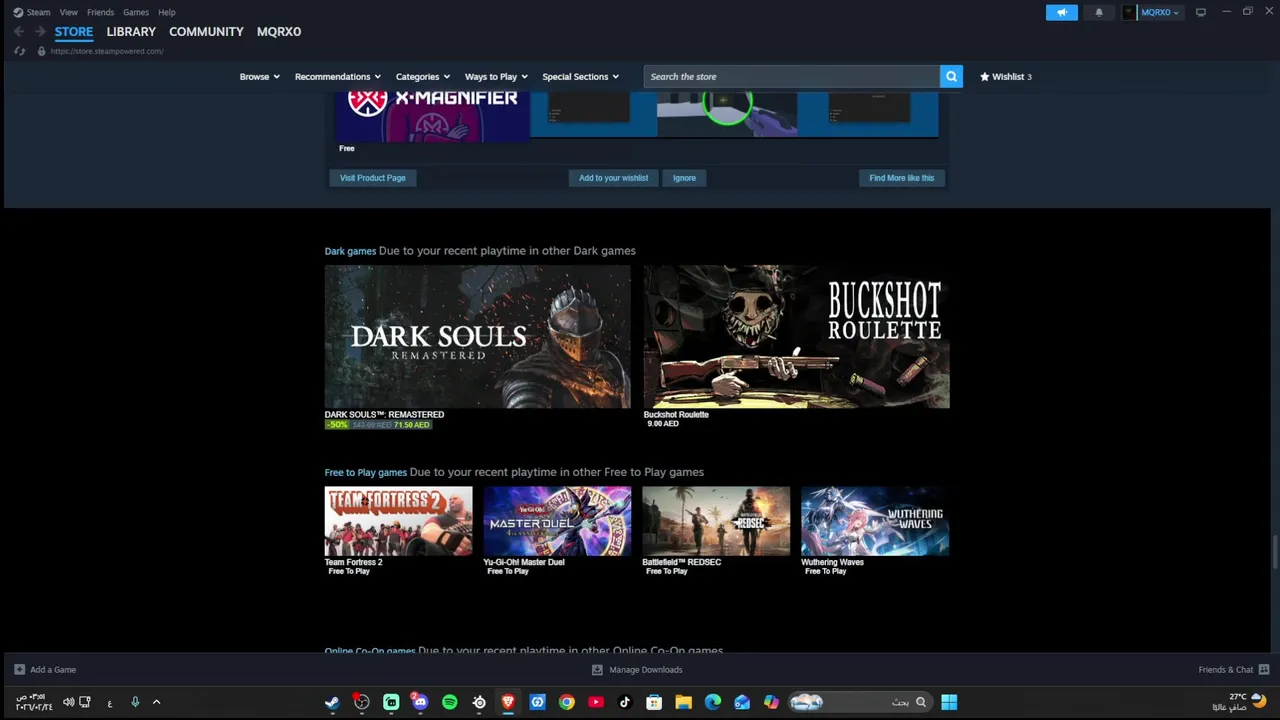Show hidden system tray icons

click(156, 702)
